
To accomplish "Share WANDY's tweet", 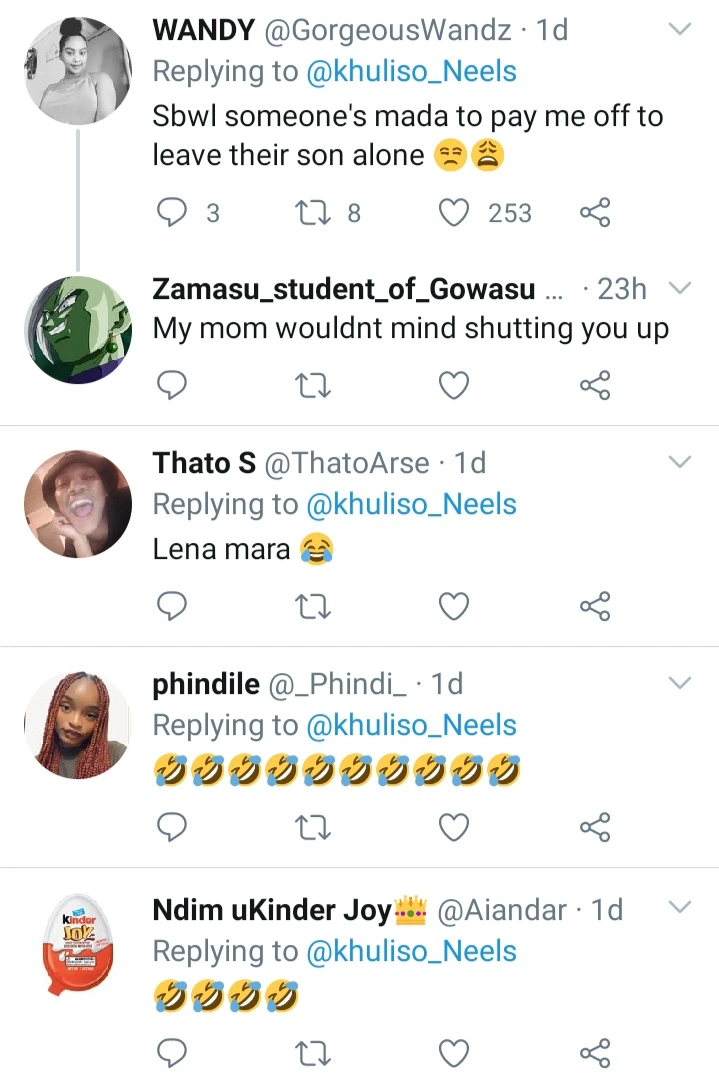I will pos(595,212).
